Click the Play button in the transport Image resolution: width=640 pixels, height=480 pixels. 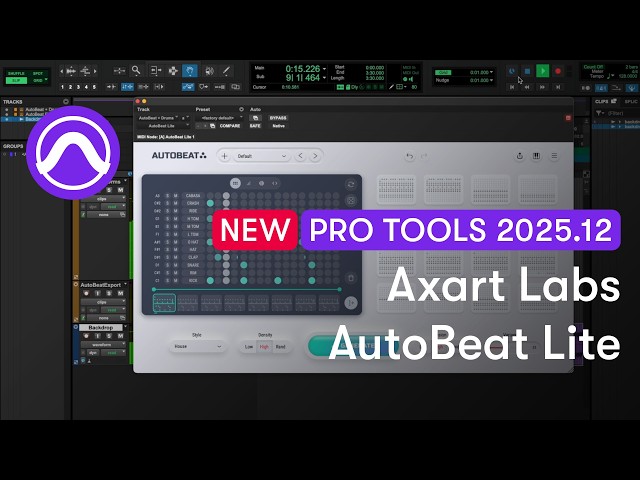coord(542,71)
